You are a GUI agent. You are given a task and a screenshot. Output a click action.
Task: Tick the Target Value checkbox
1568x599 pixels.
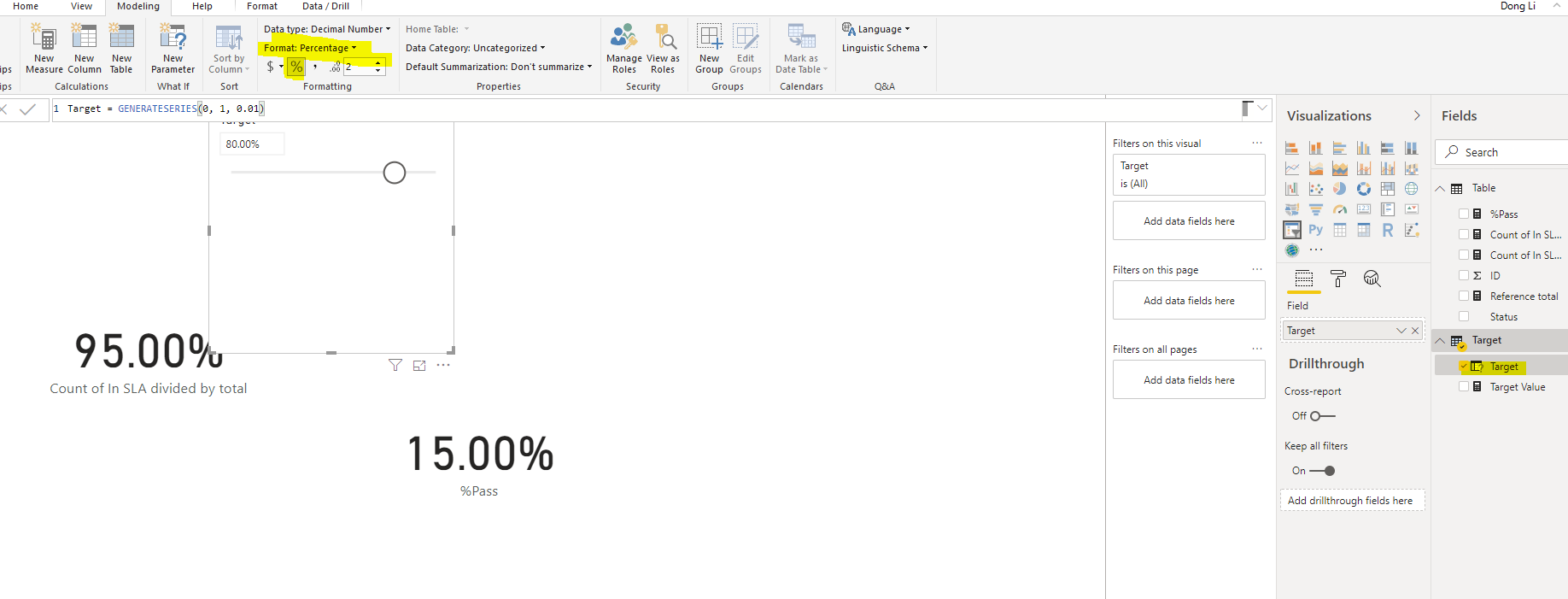point(1464,386)
